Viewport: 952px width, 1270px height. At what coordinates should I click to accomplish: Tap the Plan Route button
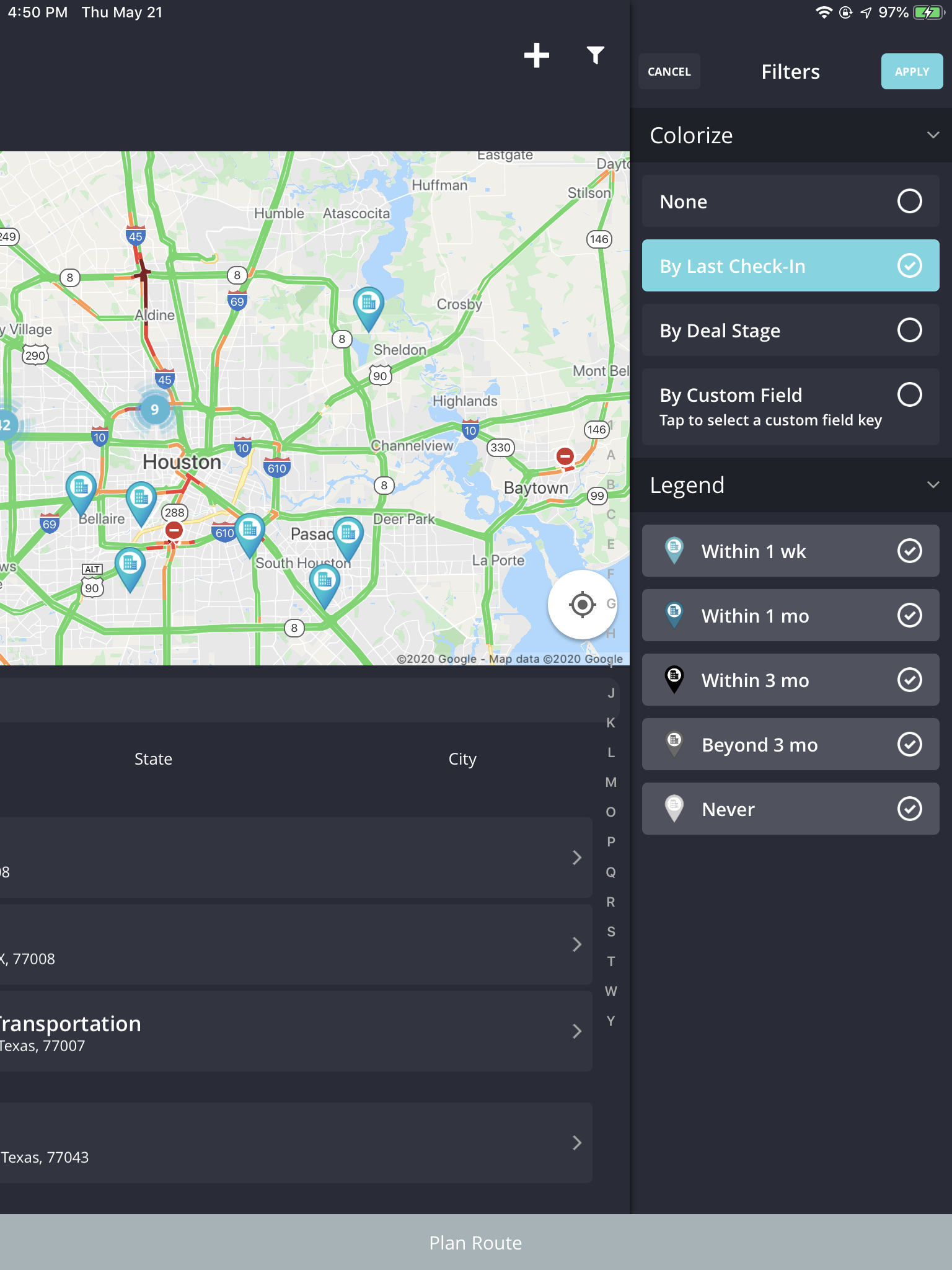point(476,1242)
